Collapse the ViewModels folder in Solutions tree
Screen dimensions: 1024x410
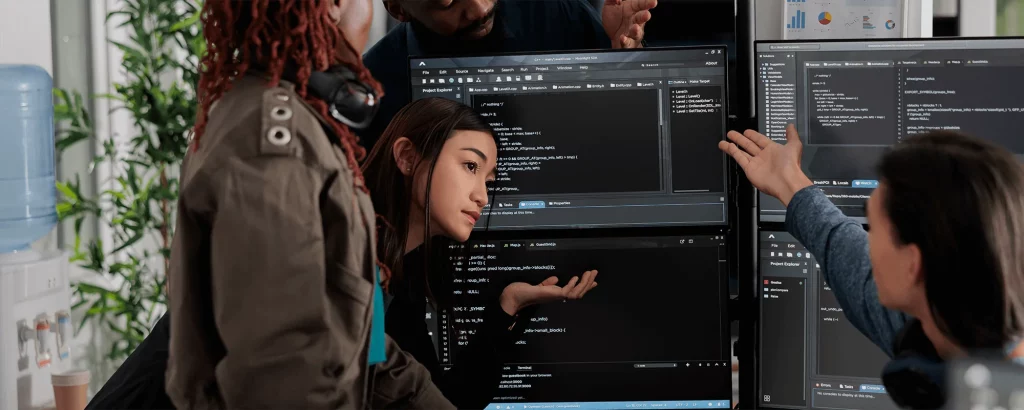(x=771, y=77)
